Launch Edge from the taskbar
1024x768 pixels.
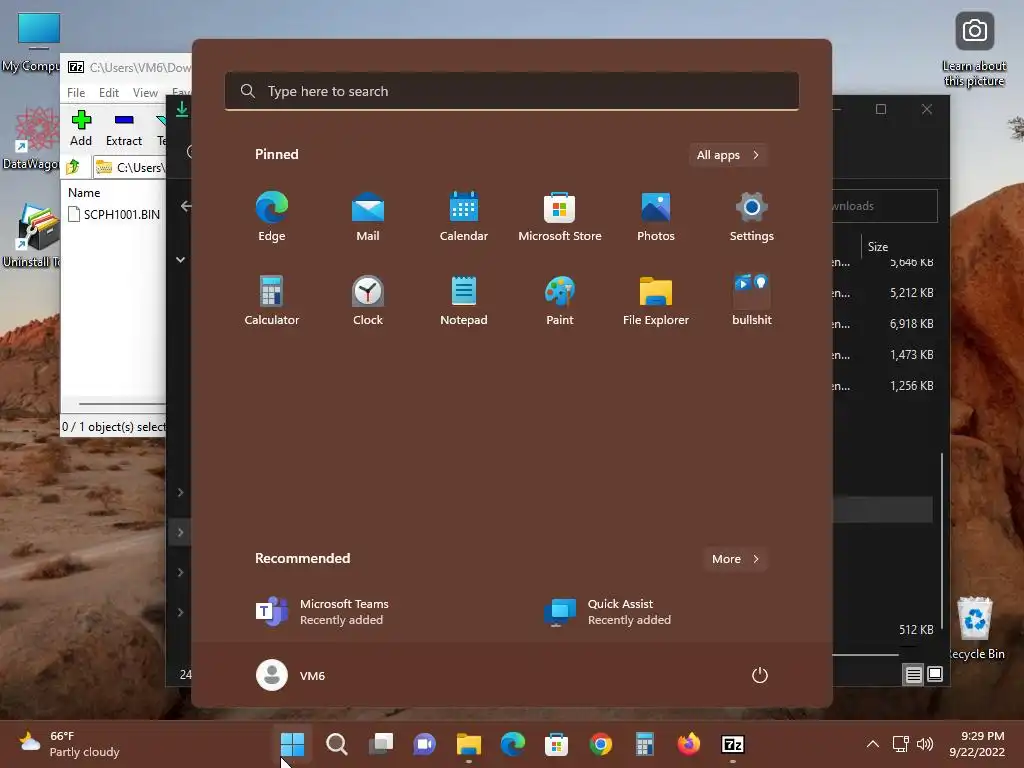tap(513, 744)
